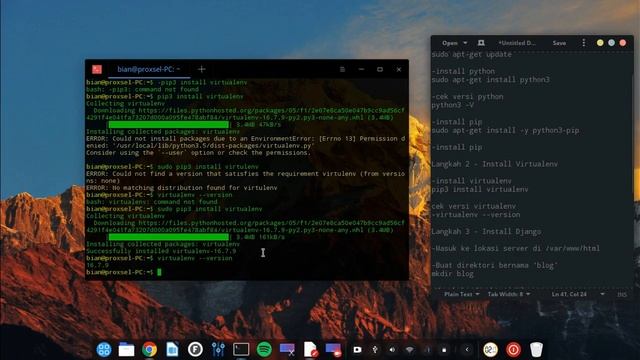Screen dimensions: 640x360
Task: Click the battery tray icon in the dock
Action: [444, 349]
